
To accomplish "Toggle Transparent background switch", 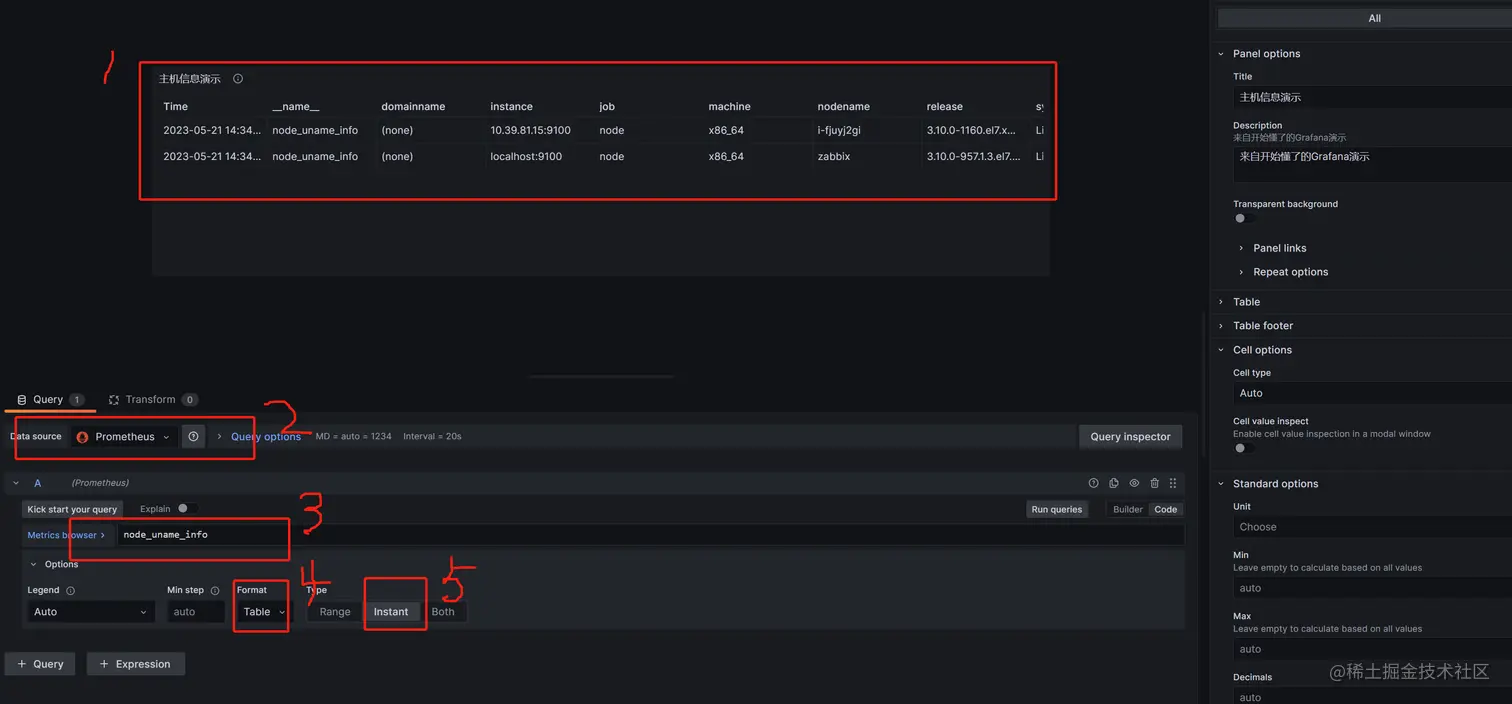I will click(x=1244, y=218).
